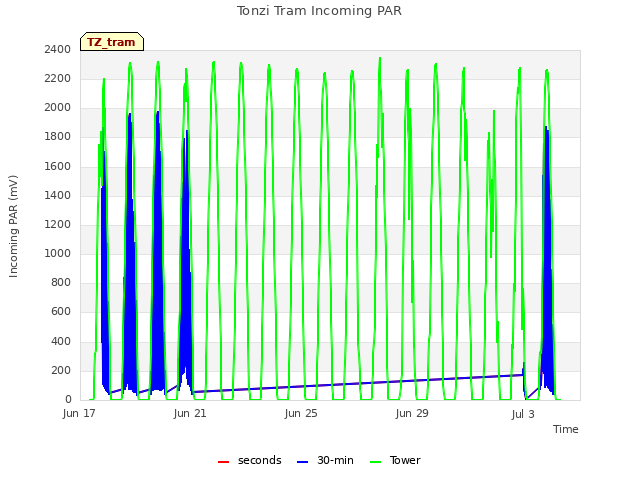Toggle the 'seconds' legend entry
Screen dimensions: 640x480
pos(249,460)
